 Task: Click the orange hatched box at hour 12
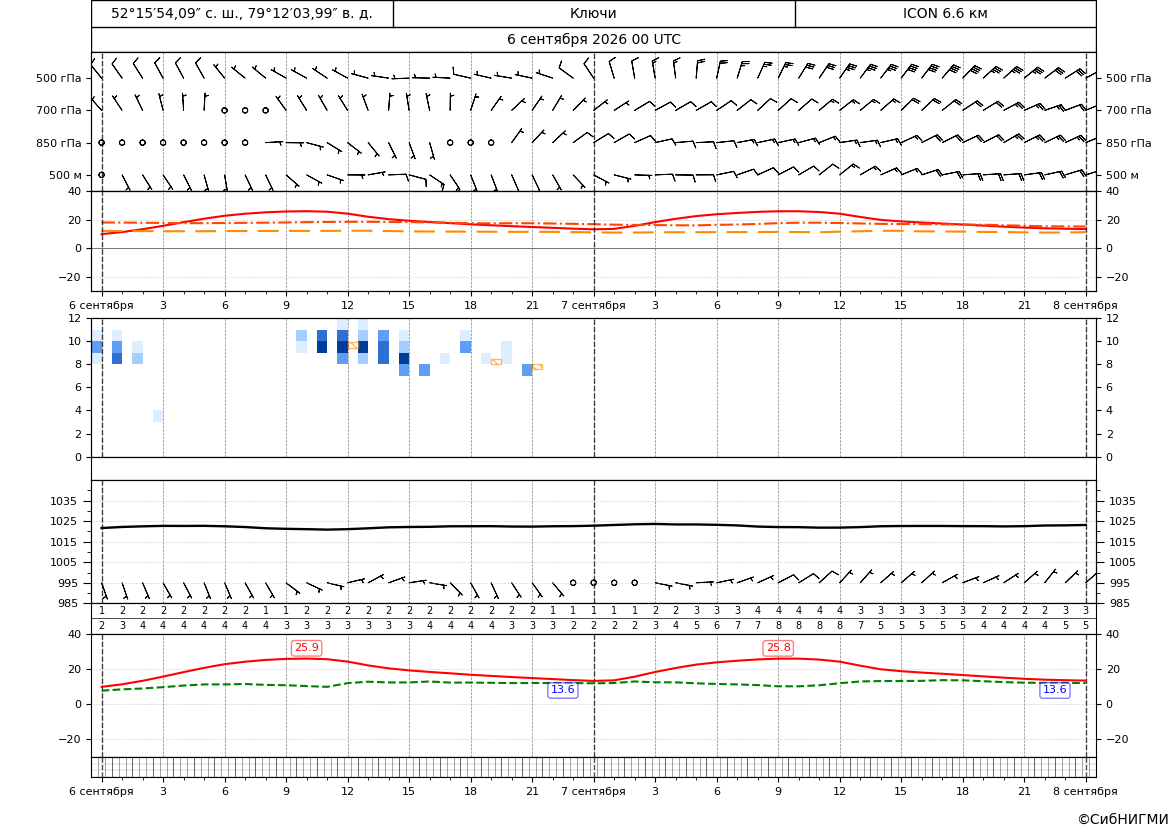tap(353, 345)
